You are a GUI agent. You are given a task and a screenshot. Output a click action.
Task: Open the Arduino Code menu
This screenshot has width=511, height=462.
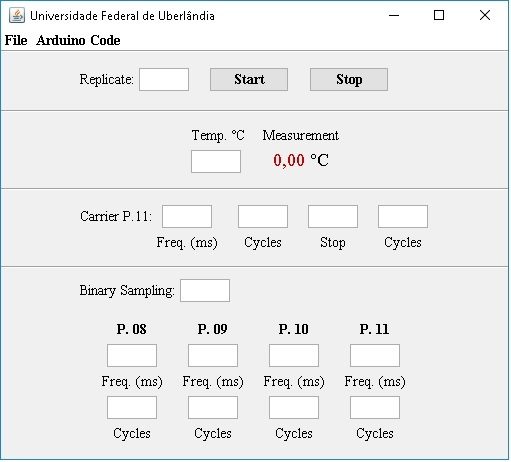[x=78, y=40]
